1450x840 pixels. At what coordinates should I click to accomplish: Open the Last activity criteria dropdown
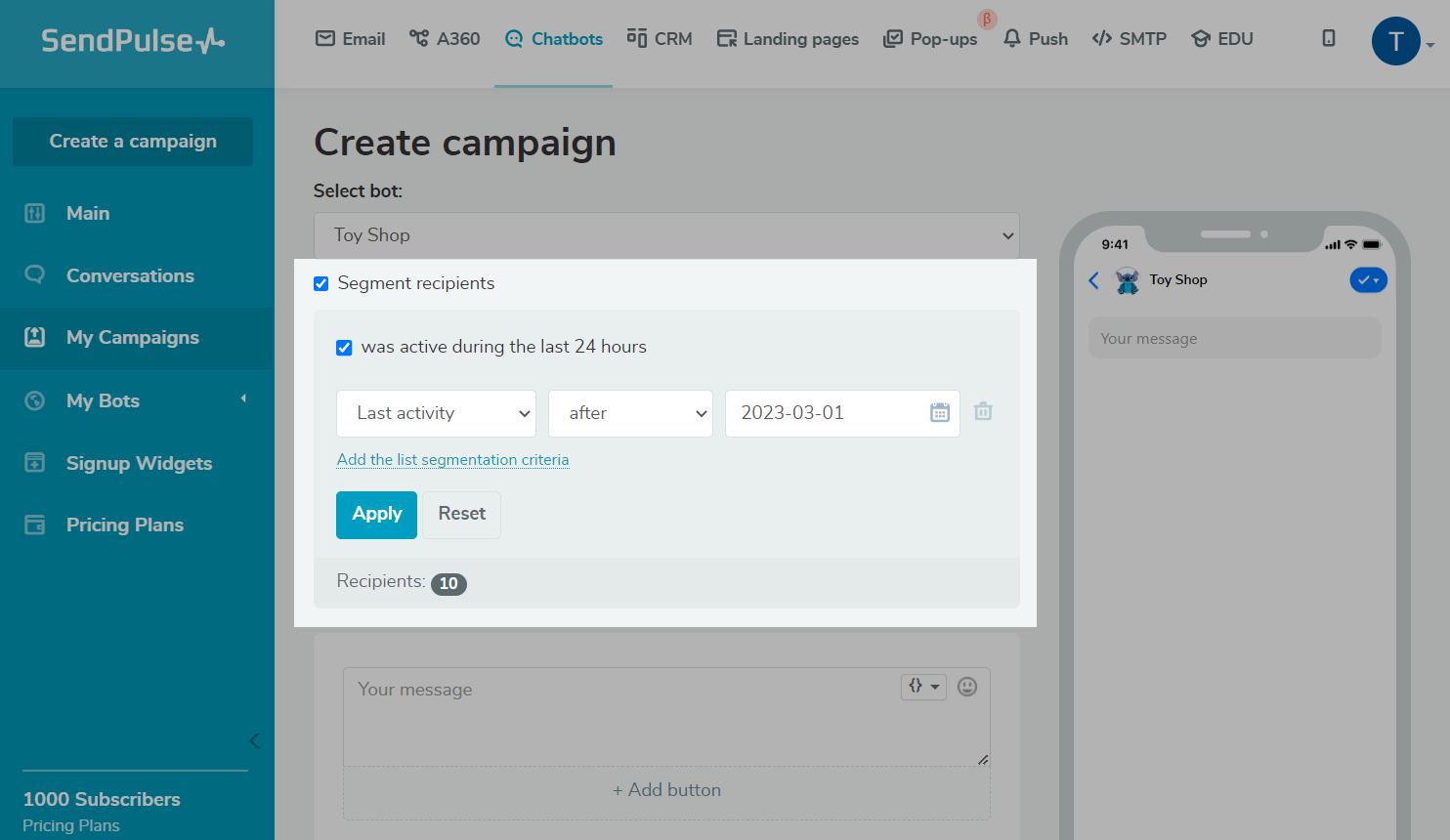(x=436, y=413)
